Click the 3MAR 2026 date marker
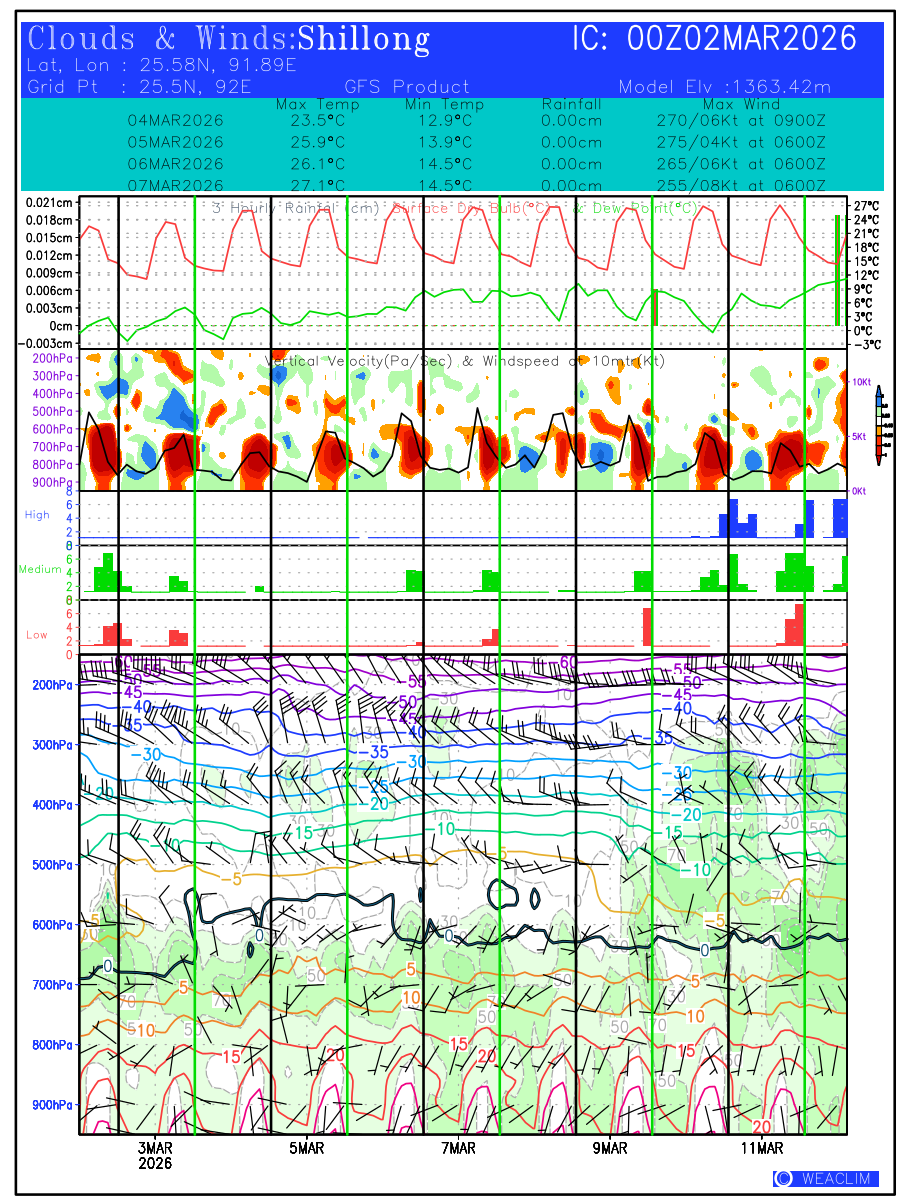Screen dimensions: 900x1200 (155, 1156)
